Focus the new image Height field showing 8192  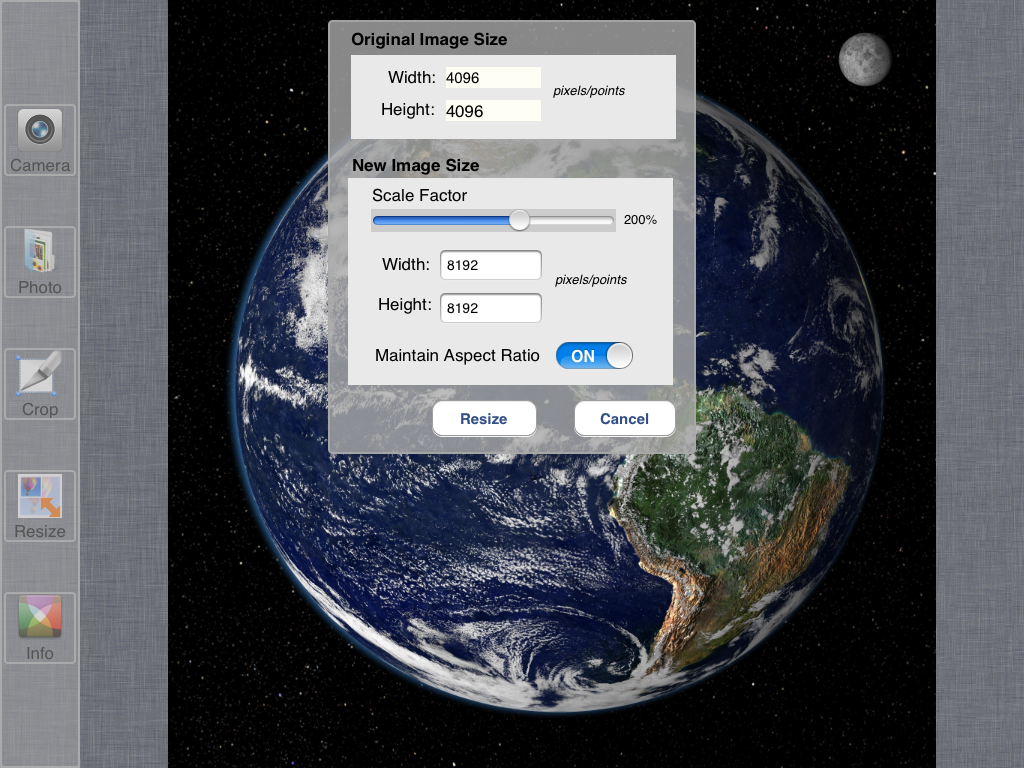491,308
